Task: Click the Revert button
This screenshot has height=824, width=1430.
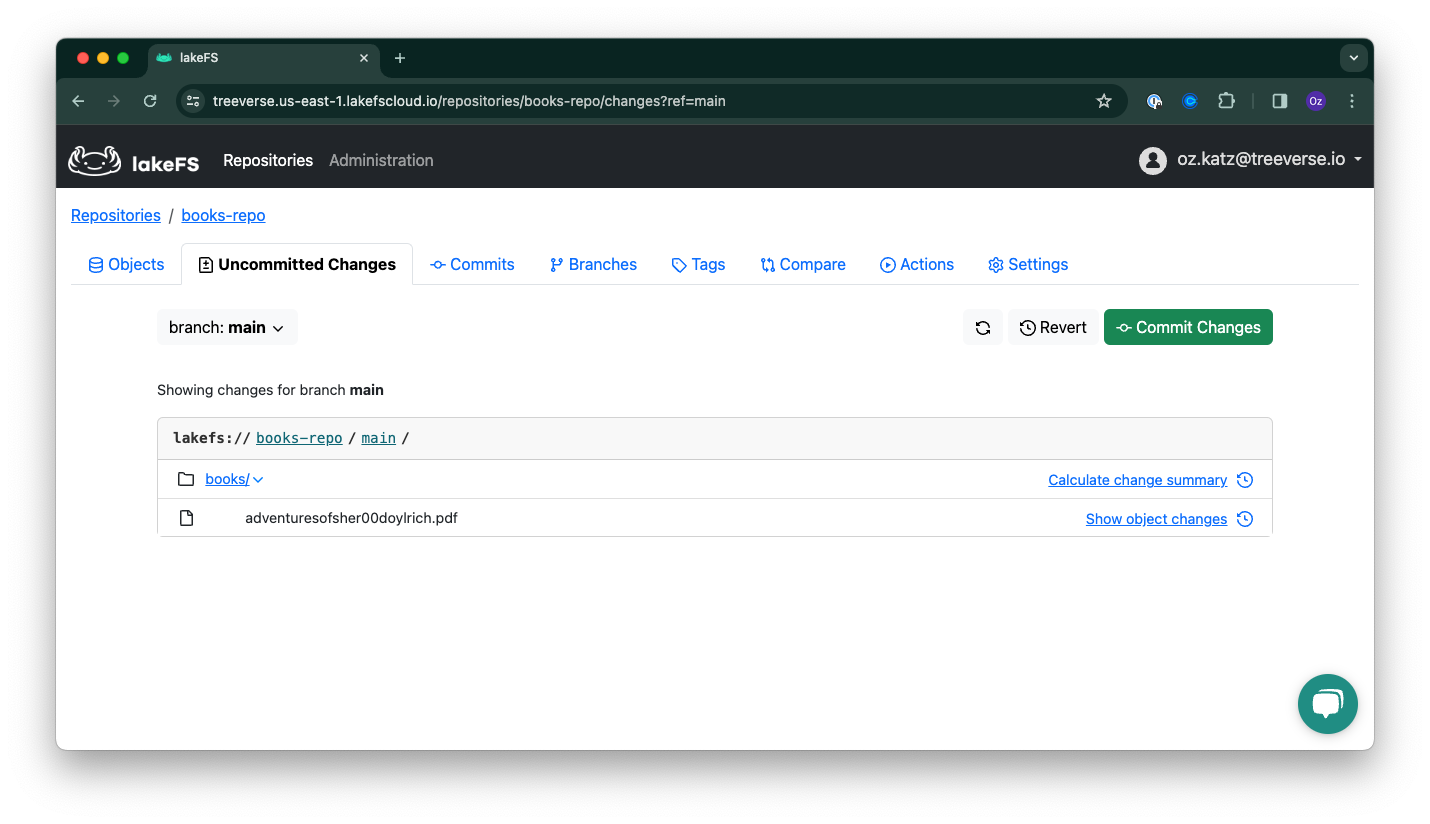Action: click(x=1053, y=327)
